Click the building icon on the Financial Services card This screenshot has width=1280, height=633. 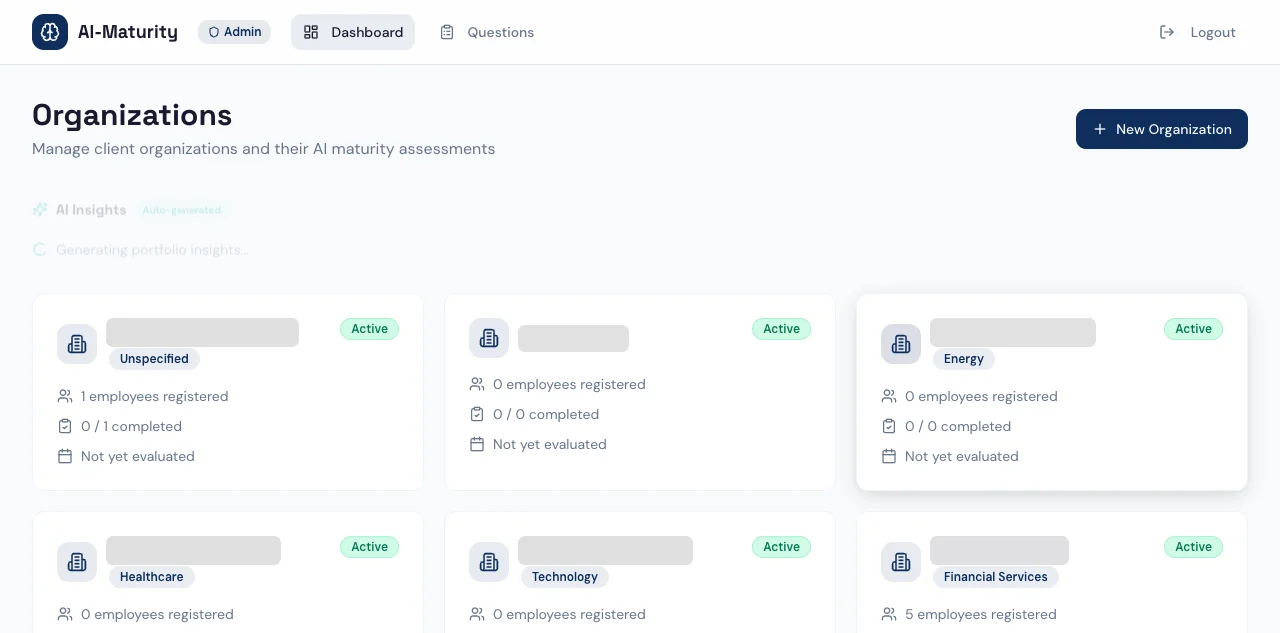point(901,562)
